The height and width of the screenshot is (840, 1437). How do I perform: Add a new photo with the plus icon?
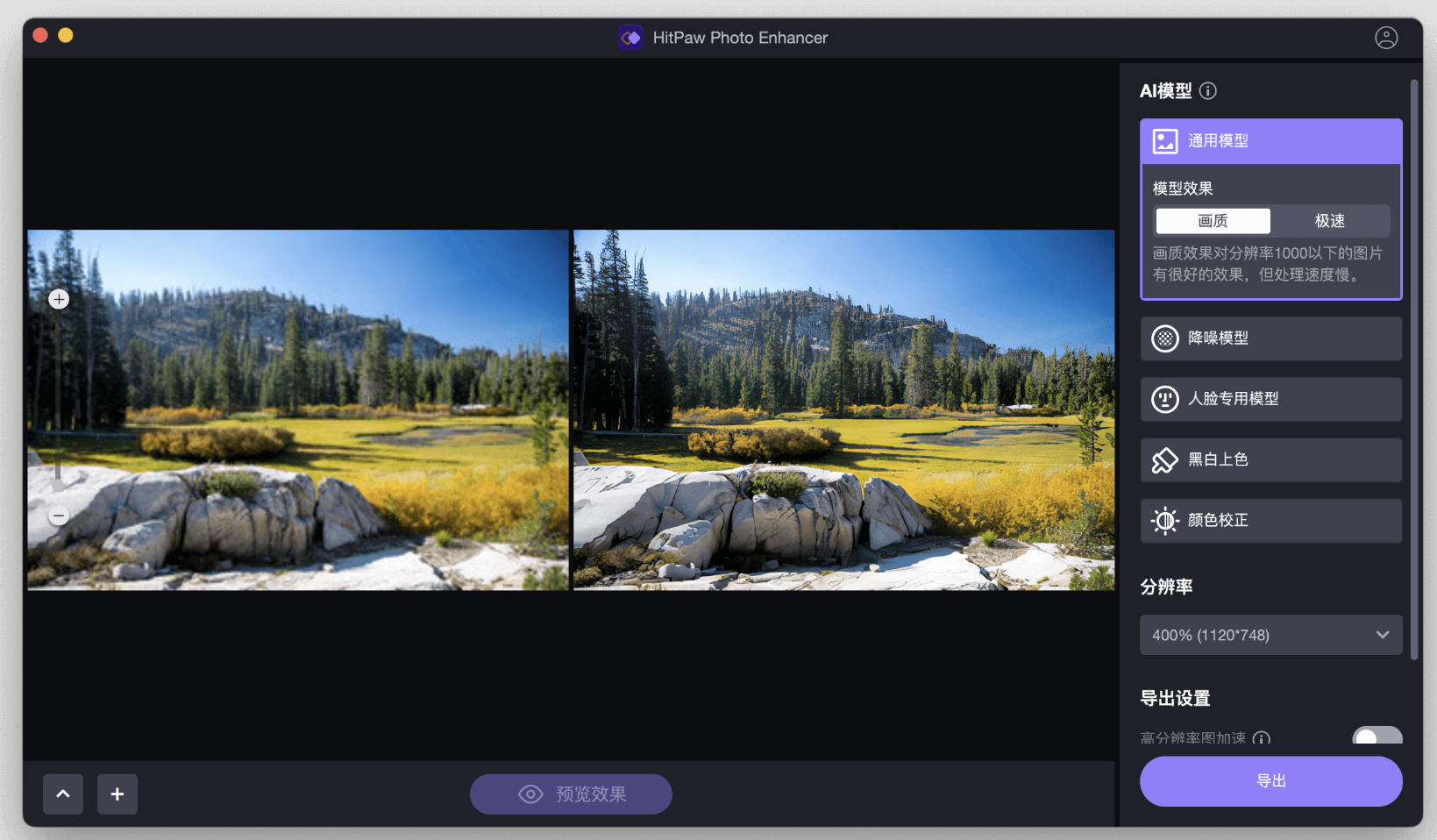click(117, 794)
